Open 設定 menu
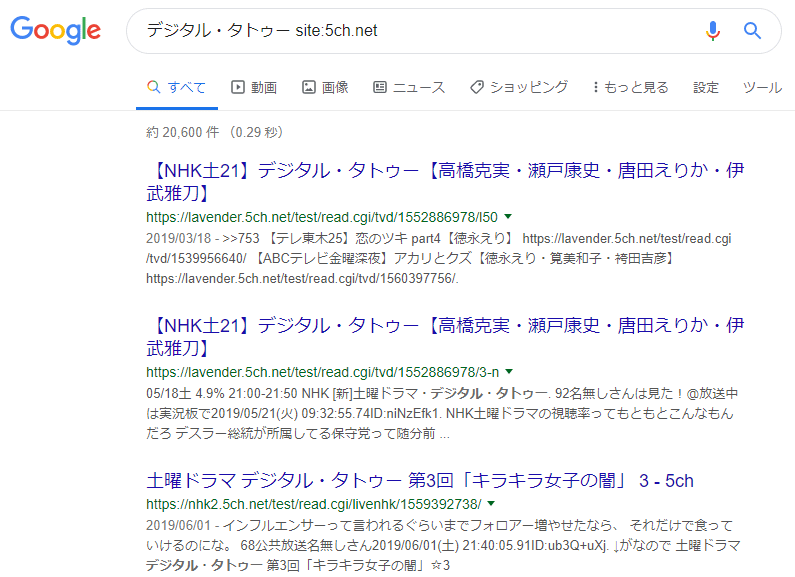This screenshot has width=795, height=577. [706, 87]
